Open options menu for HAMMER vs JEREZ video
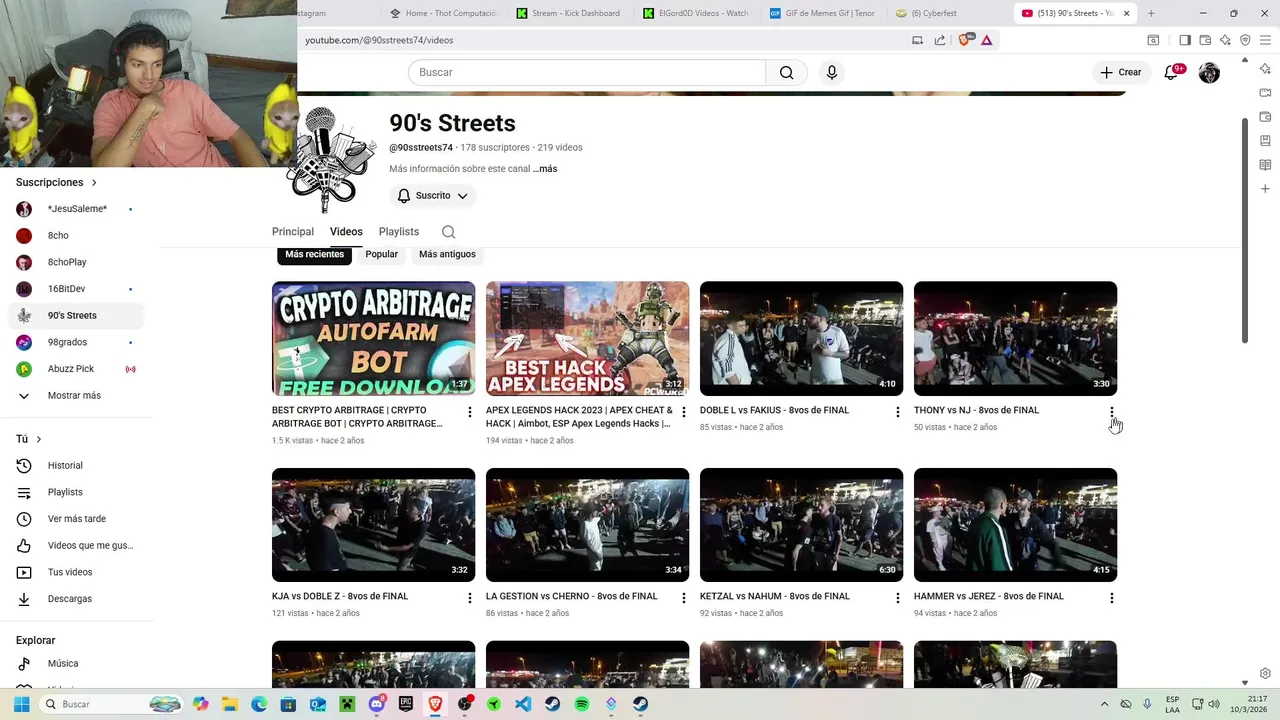Viewport: 1280px width, 720px height. click(x=1111, y=598)
